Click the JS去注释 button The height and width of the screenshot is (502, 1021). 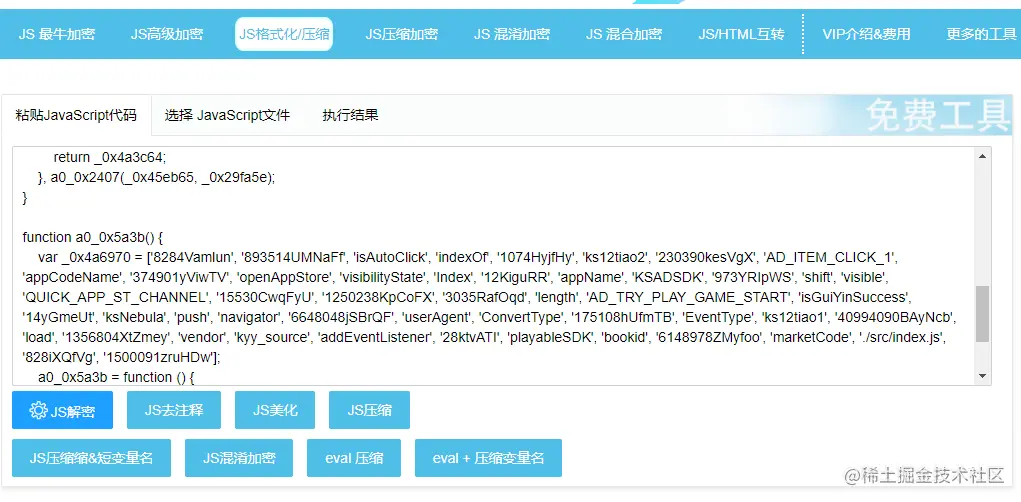174,410
